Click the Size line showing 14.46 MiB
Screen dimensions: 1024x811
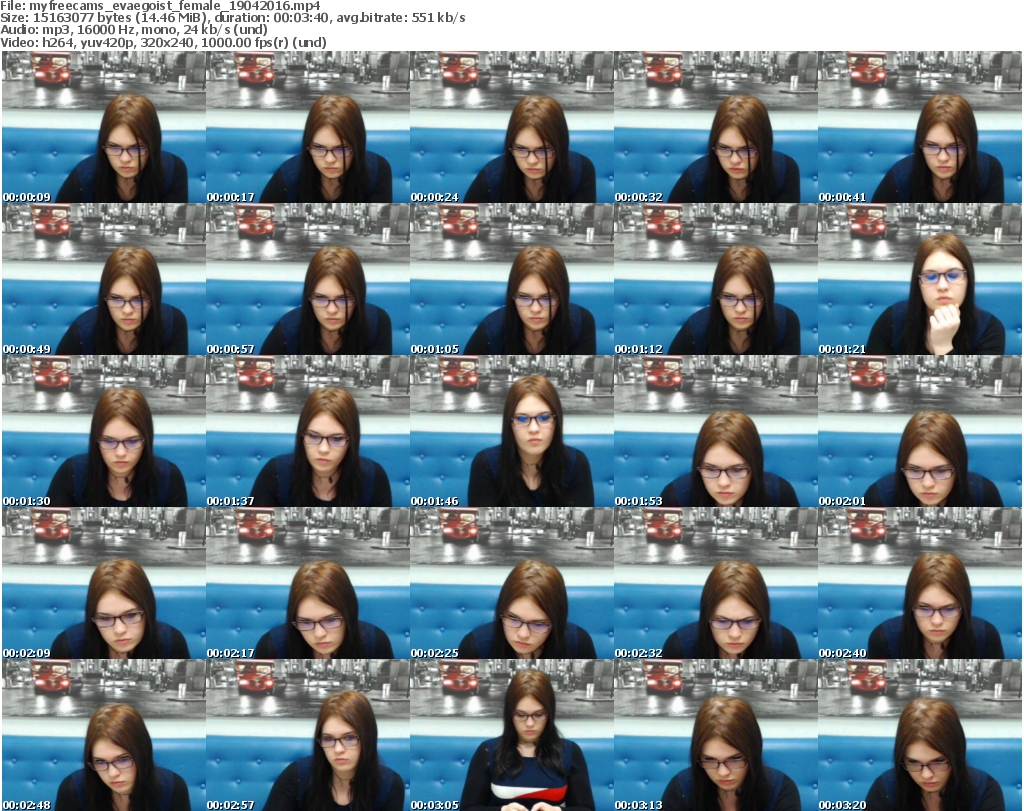pos(232,18)
